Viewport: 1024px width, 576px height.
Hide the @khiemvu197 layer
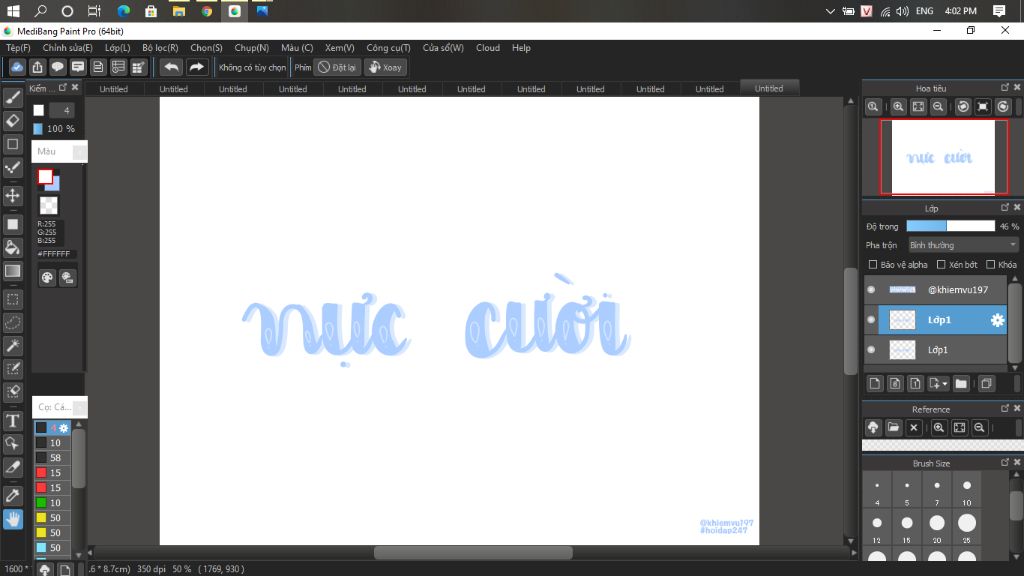coord(871,289)
